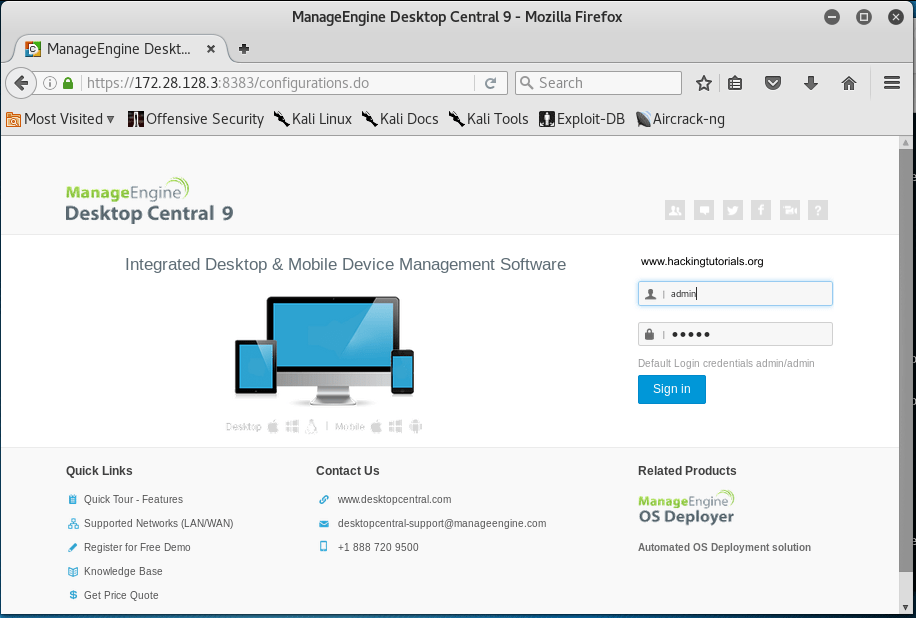Reload the page with the refresh icon
916x618 pixels.
click(491, 83)
